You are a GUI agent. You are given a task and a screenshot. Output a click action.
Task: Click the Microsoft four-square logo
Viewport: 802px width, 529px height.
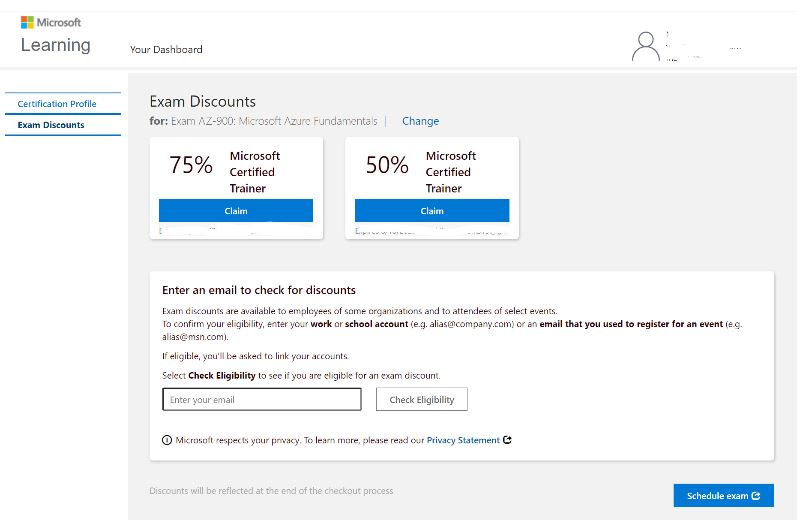[27, 23]
